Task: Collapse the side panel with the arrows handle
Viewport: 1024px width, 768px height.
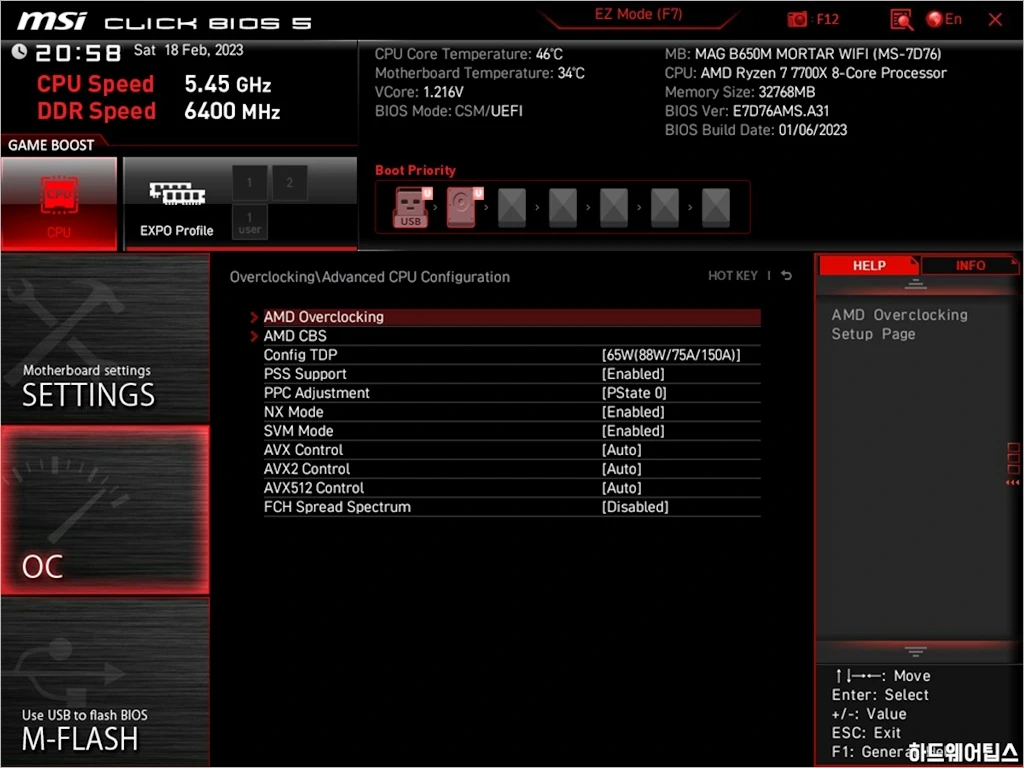Action: [x=1013, y=483]
